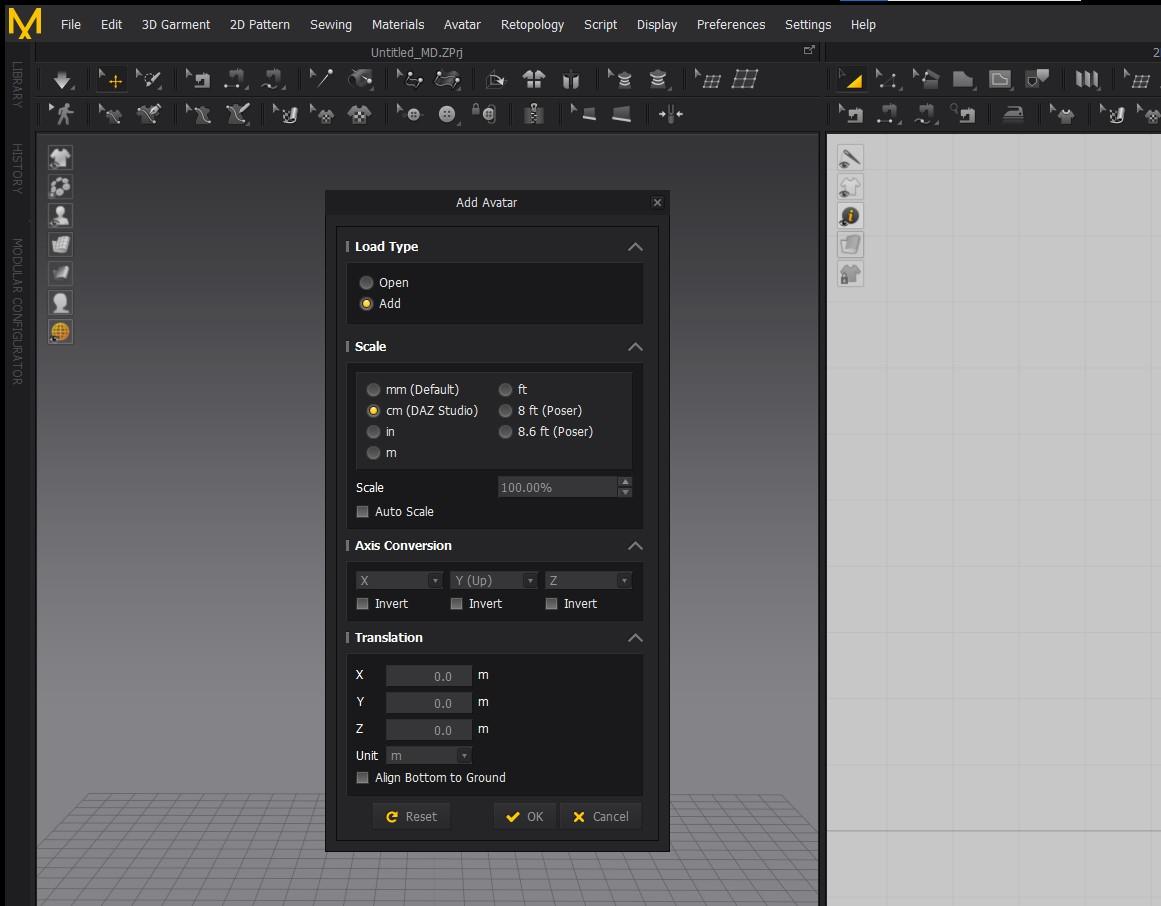This screenshot has height=906, width=1161.
Task: Click the info display icon in 2D window
Action: (850, 216)
